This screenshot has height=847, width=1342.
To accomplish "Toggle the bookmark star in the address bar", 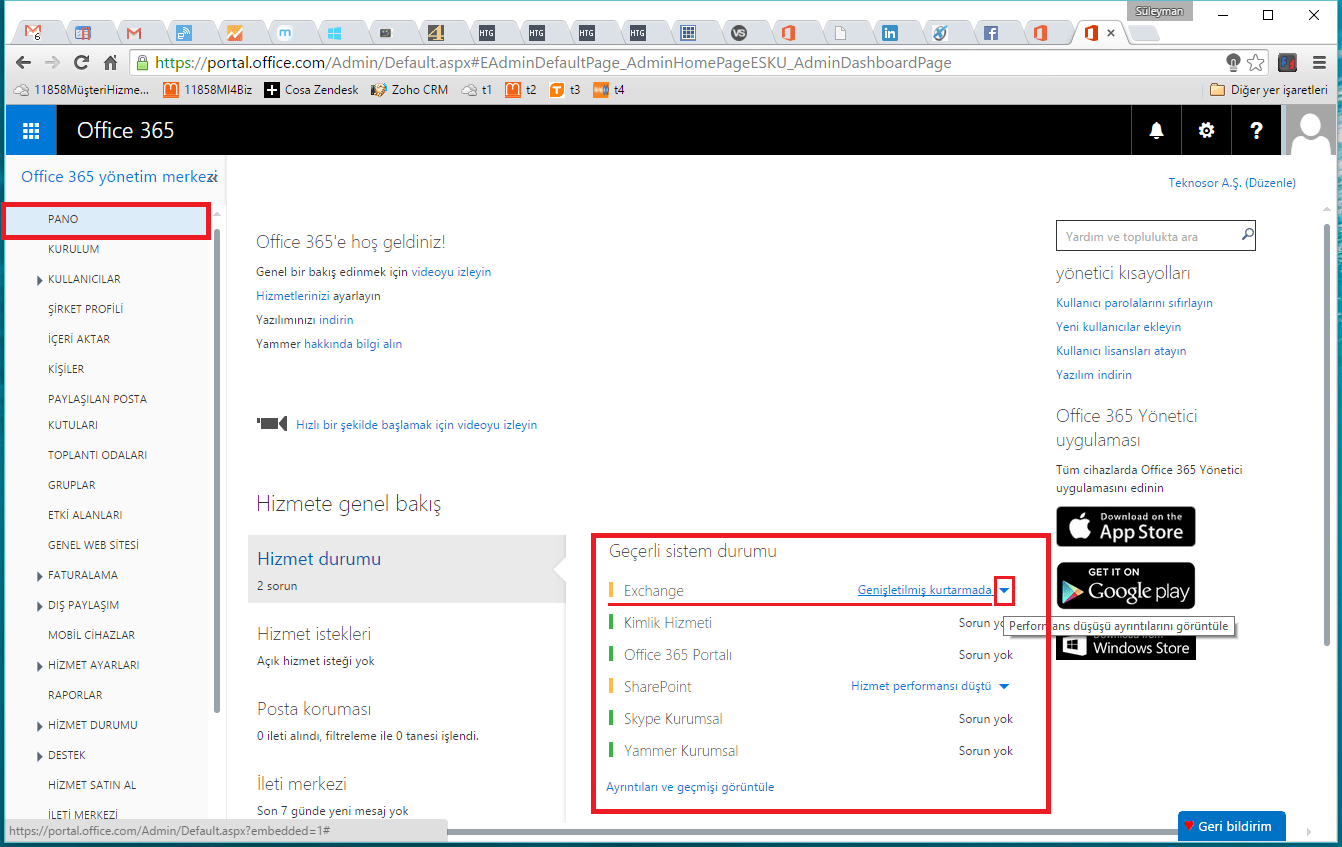I will click(1256, 61).
